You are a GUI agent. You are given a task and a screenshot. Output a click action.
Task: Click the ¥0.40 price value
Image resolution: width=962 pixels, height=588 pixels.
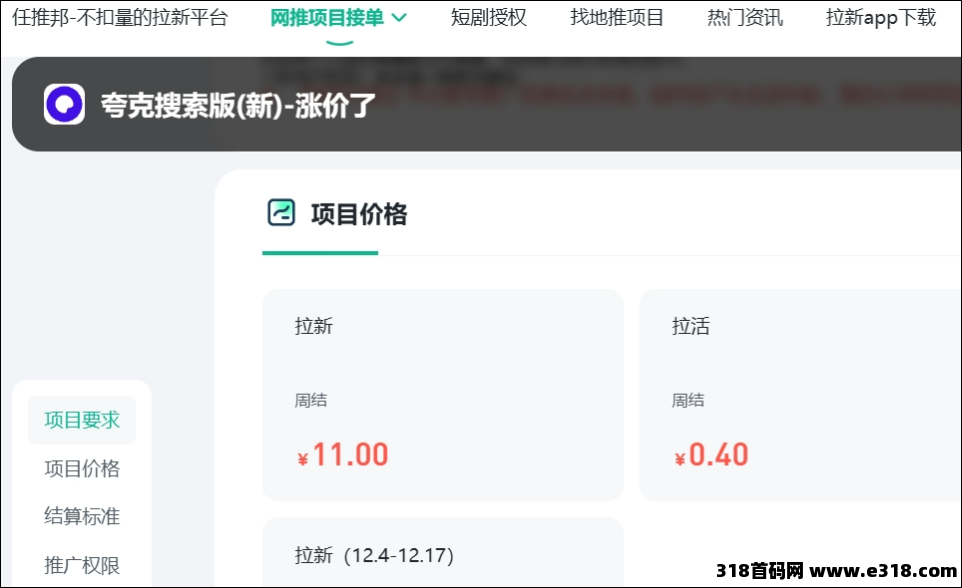click(711, 455)
